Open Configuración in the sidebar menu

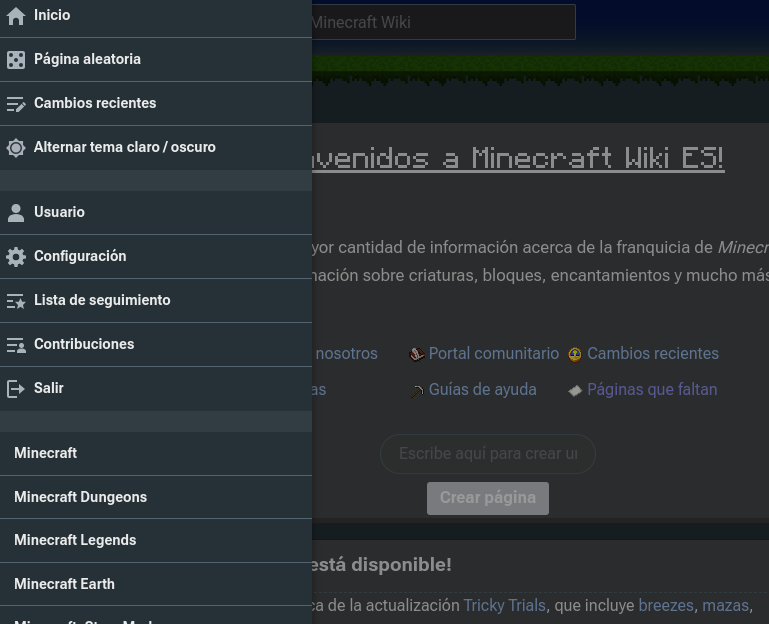coord(156,257)
